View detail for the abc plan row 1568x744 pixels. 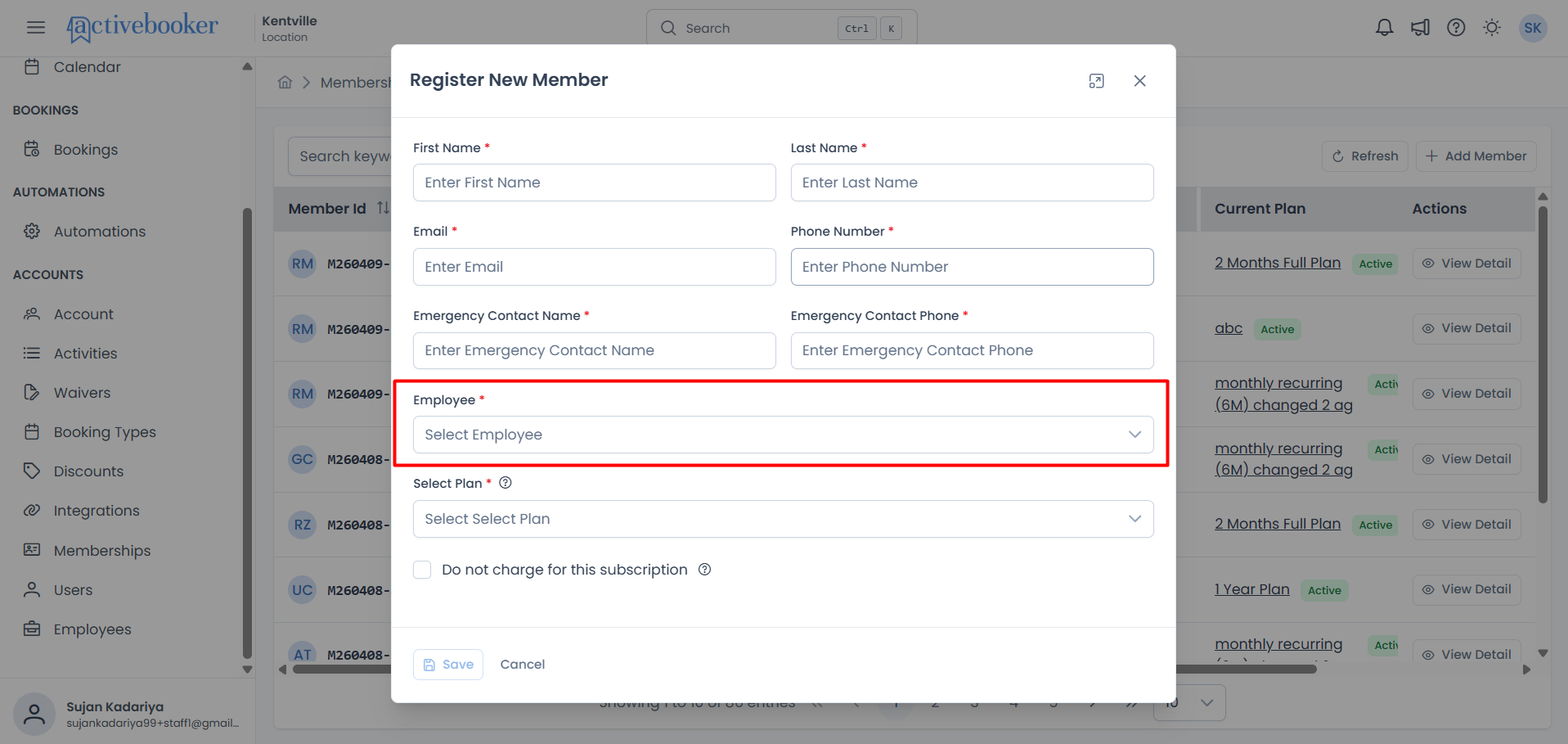1467,328
